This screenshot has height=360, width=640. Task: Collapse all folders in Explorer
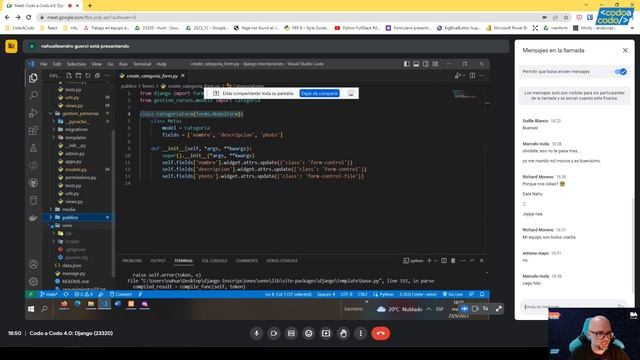(x=98, y=76)
